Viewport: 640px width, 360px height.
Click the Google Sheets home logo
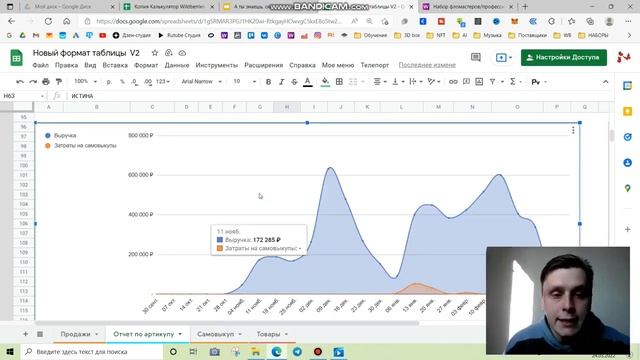(x=17, y=58)
